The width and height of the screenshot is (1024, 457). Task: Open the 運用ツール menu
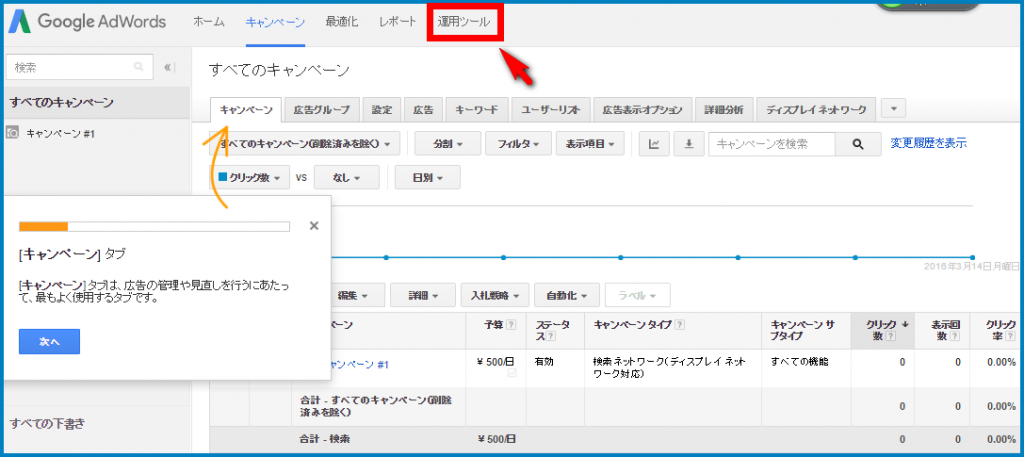[464, 22]
